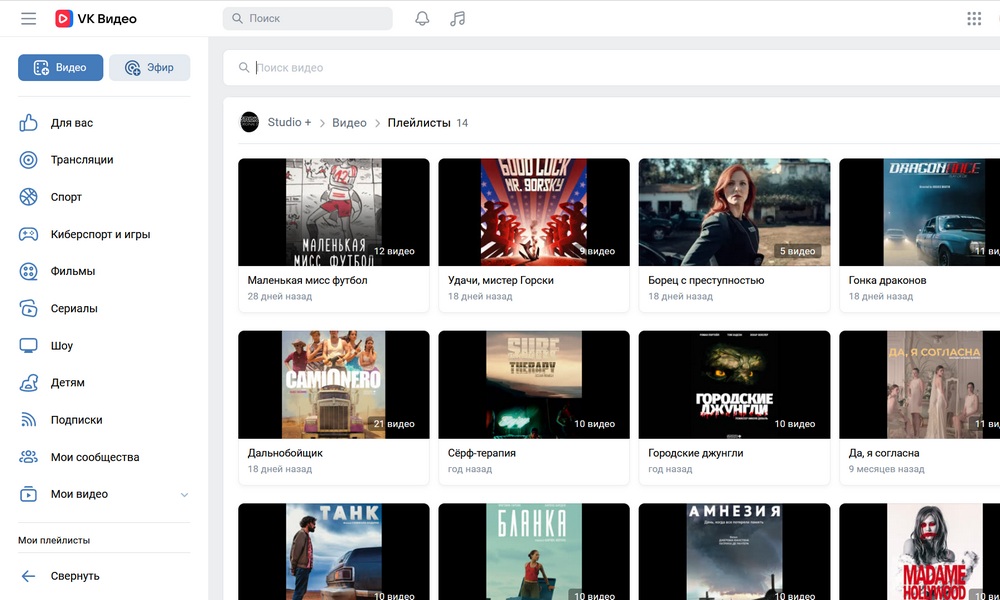
Task: Click the magnifier in Поиск видео
Action: point(244,68)
